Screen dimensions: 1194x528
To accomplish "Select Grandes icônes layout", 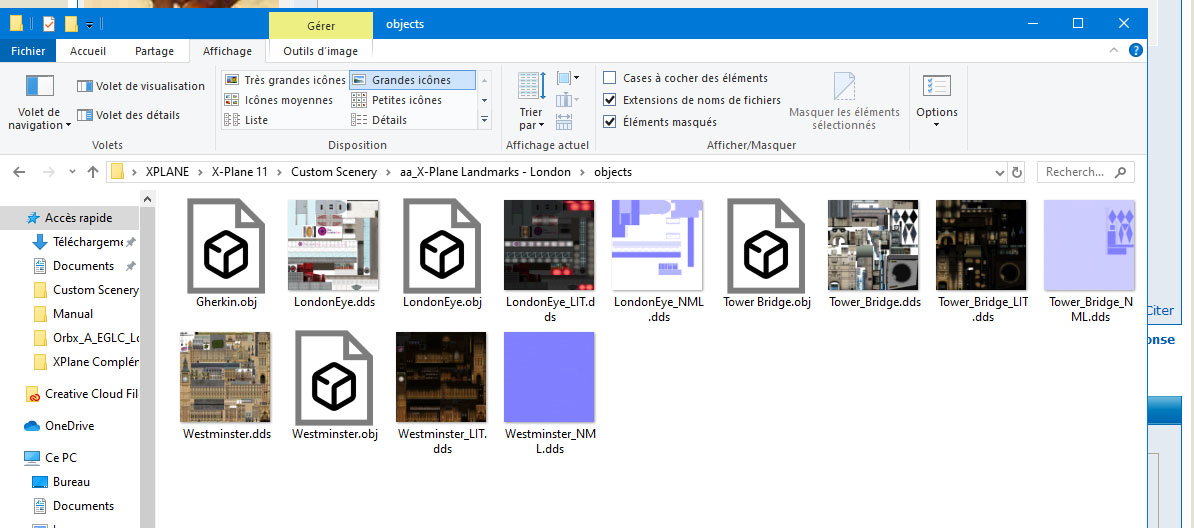I will [x=412, y=80].
